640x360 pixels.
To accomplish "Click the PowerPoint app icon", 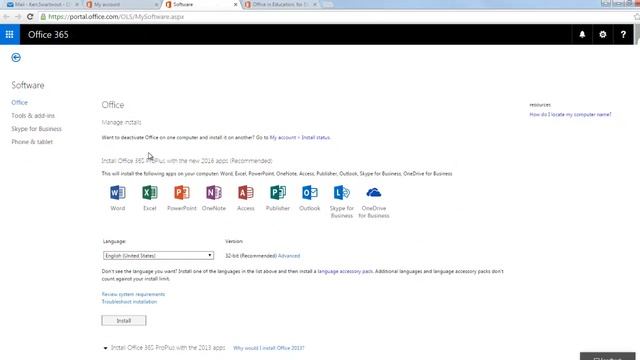I will click(182, 192).
